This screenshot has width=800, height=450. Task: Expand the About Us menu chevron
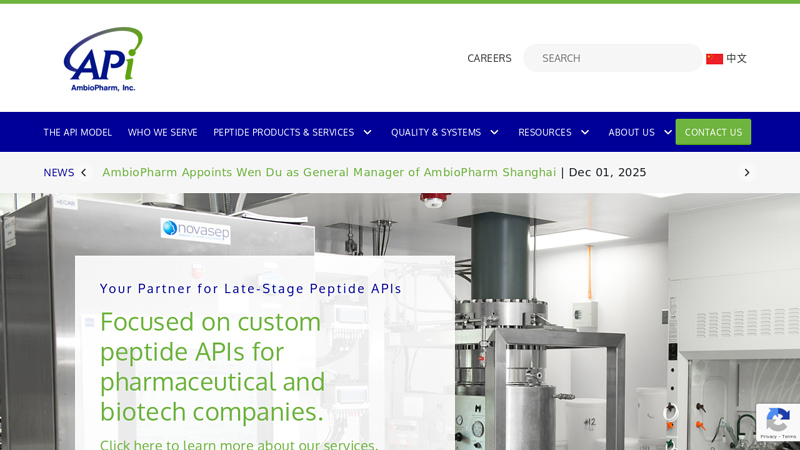pos(668,132)
